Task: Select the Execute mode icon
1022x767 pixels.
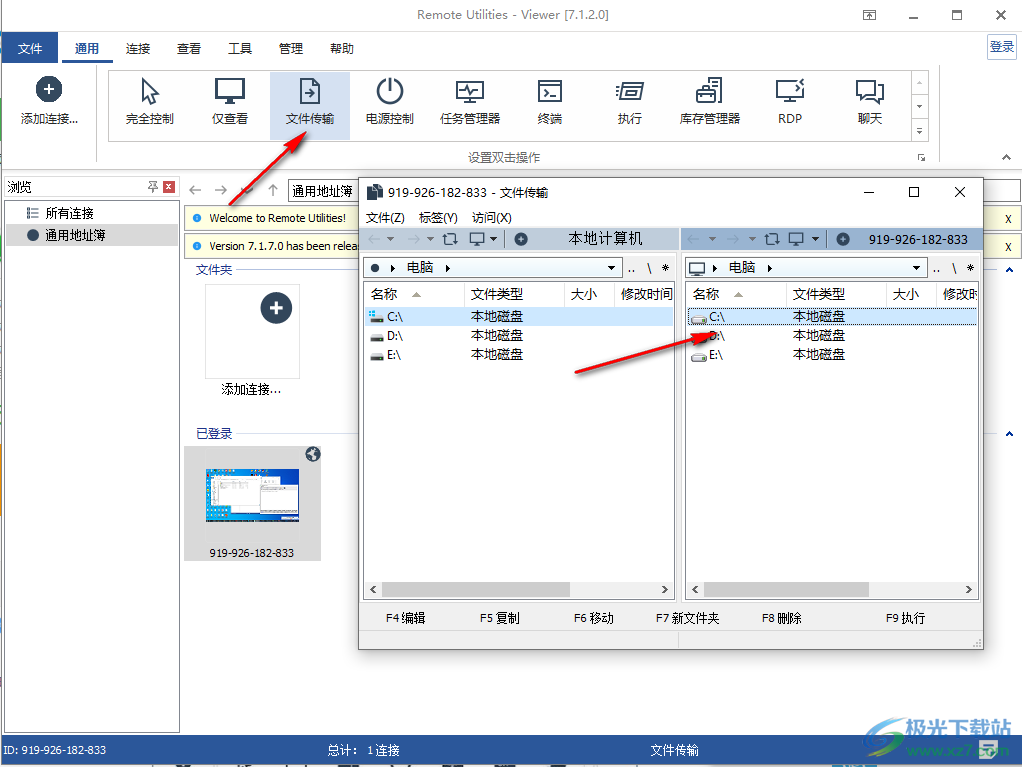Action: click(630, 91)
